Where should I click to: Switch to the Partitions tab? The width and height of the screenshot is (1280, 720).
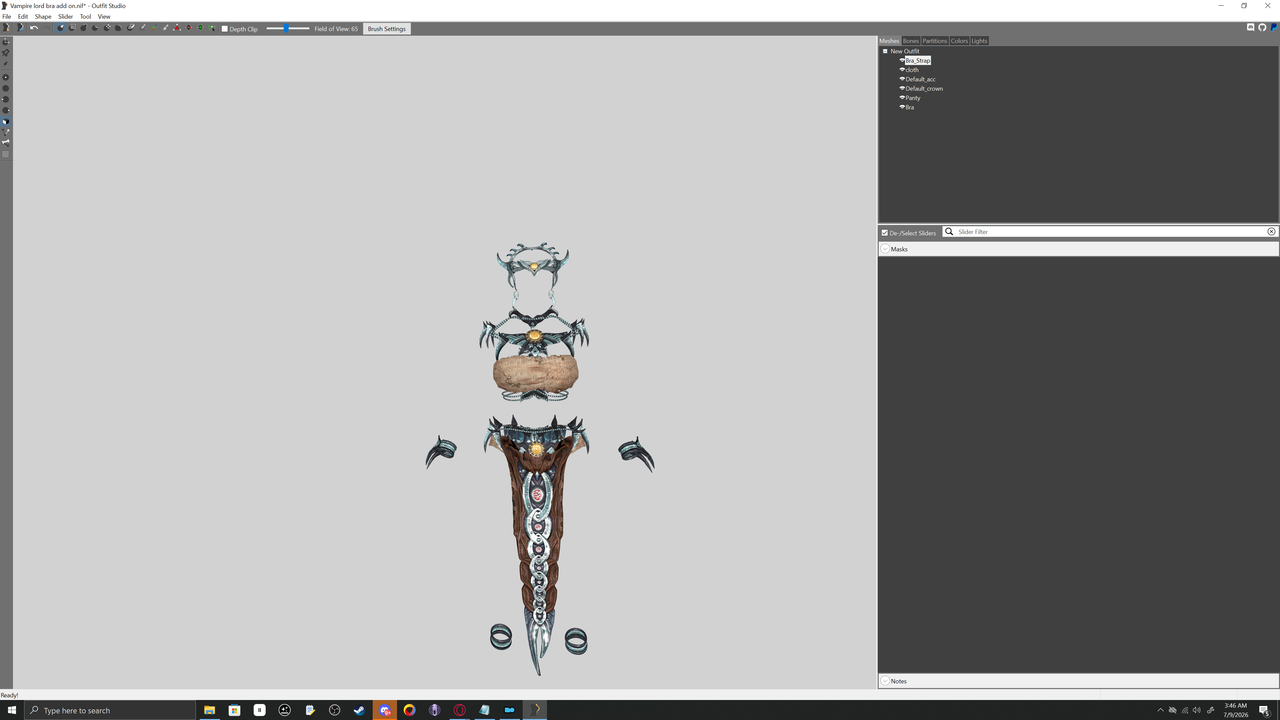click(x=934, y=41)
